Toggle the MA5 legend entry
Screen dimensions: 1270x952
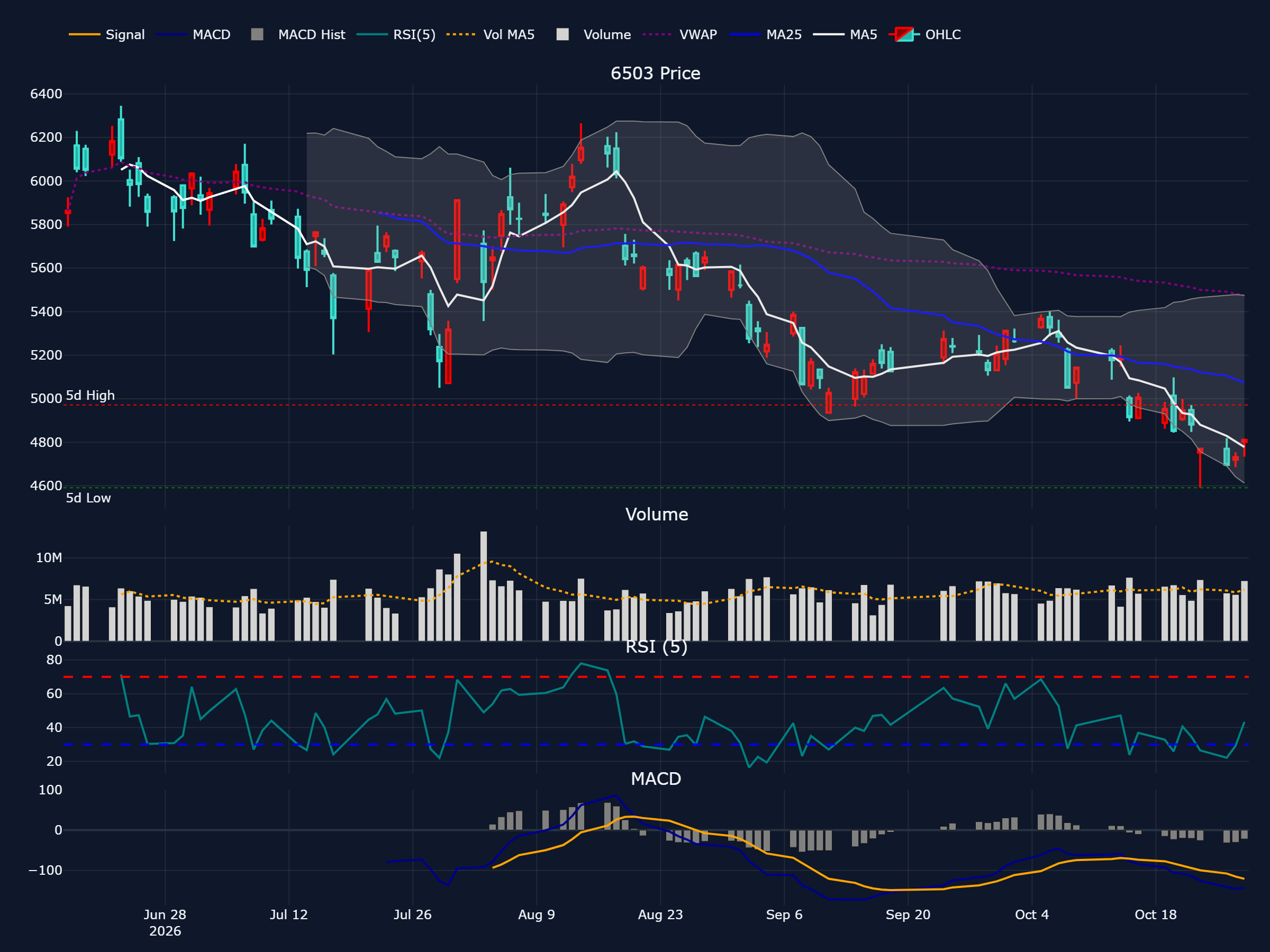pos(846,34)
